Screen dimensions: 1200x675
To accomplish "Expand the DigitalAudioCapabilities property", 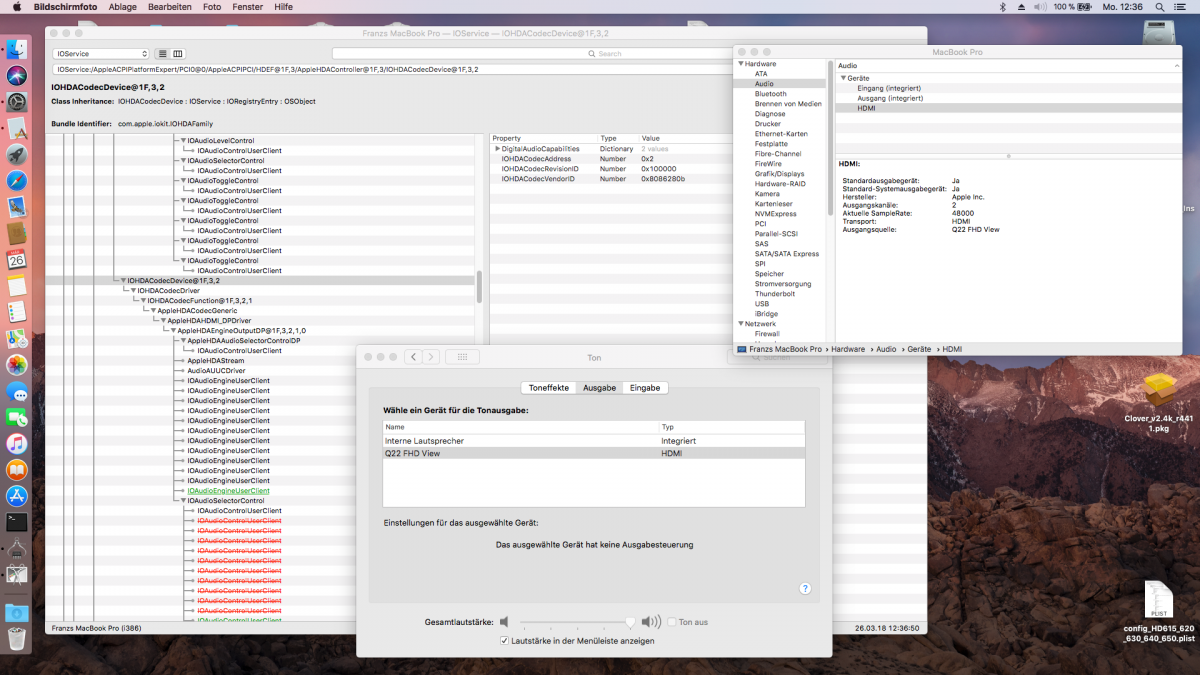I will coord(497,149).
